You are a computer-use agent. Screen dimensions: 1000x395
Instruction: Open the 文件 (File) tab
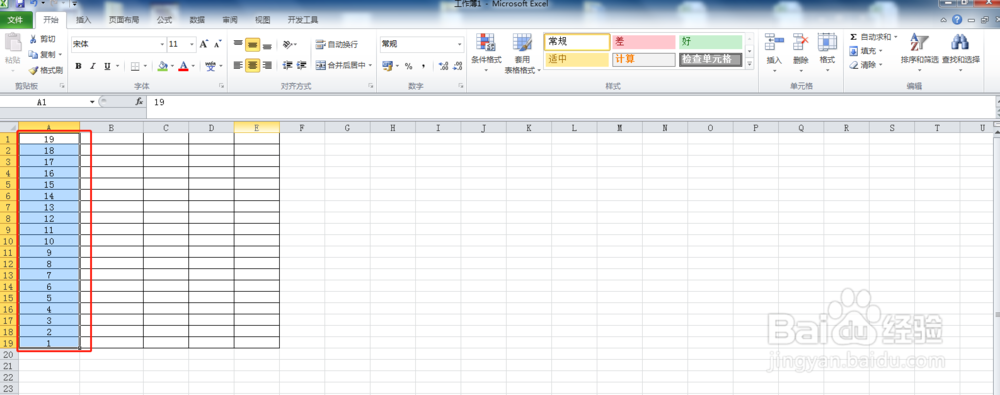pos(15,20)
